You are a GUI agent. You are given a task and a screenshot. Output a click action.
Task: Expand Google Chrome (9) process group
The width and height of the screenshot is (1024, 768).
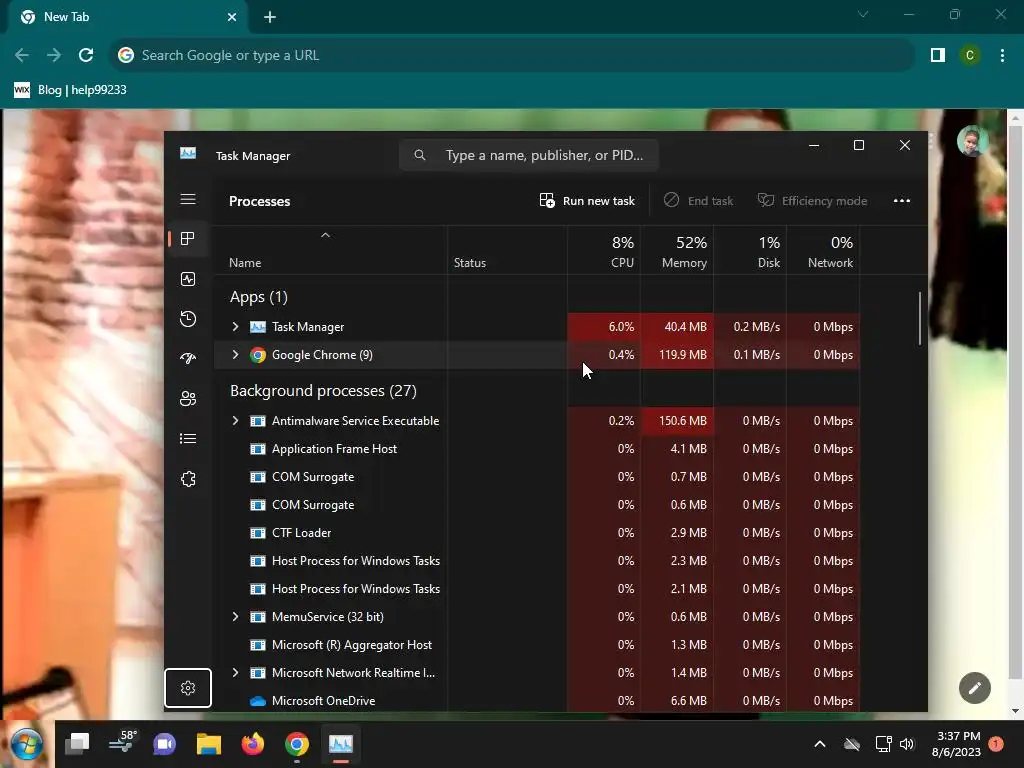[235, 355]
